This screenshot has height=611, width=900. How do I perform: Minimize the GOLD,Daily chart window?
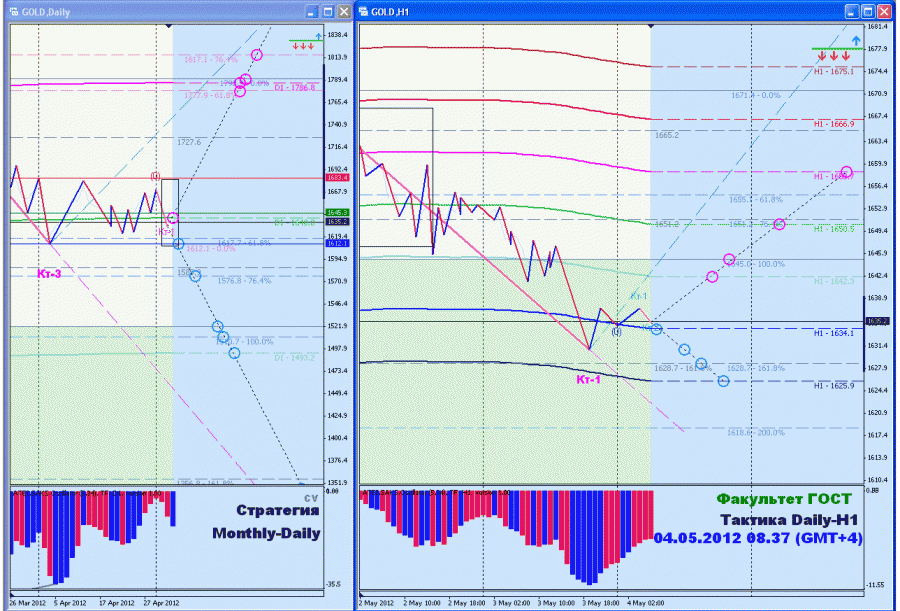pyautogui.click(x=312, y=11)
